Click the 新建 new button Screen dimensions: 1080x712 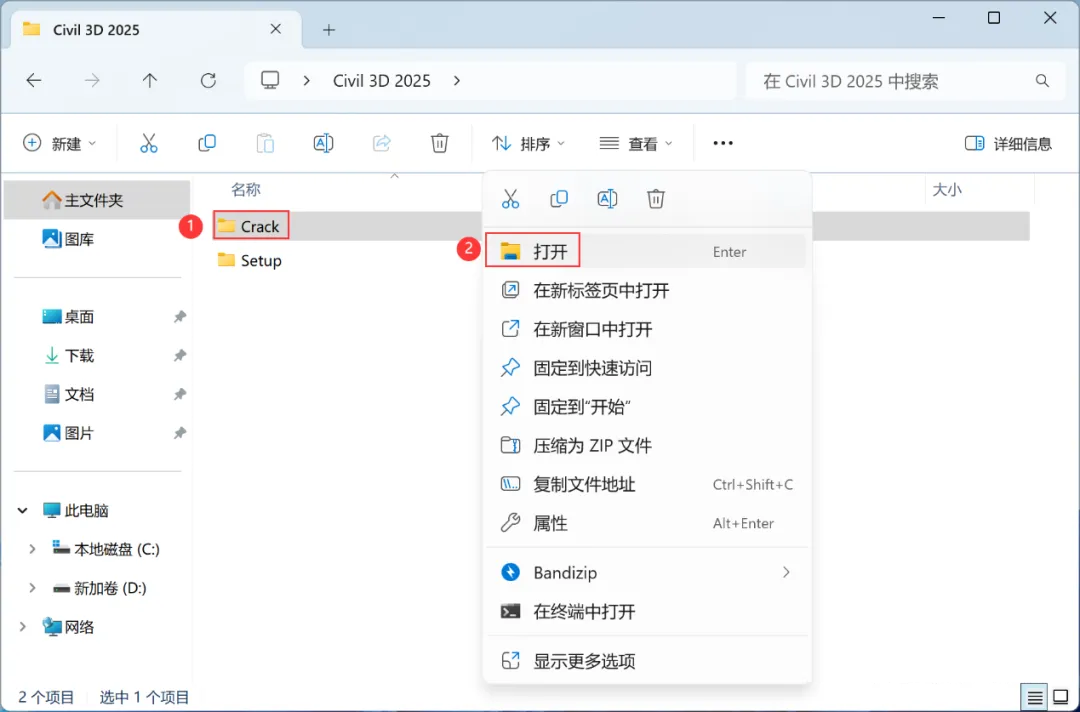tap(59, 143)
